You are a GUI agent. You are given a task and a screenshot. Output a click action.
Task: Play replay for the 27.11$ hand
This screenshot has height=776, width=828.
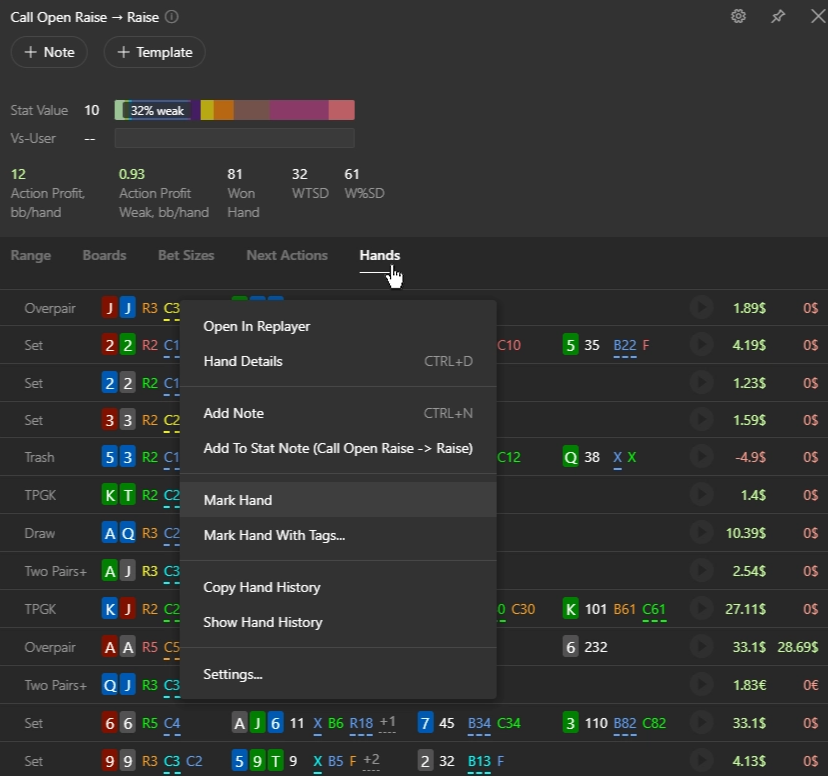click(701, 609)
